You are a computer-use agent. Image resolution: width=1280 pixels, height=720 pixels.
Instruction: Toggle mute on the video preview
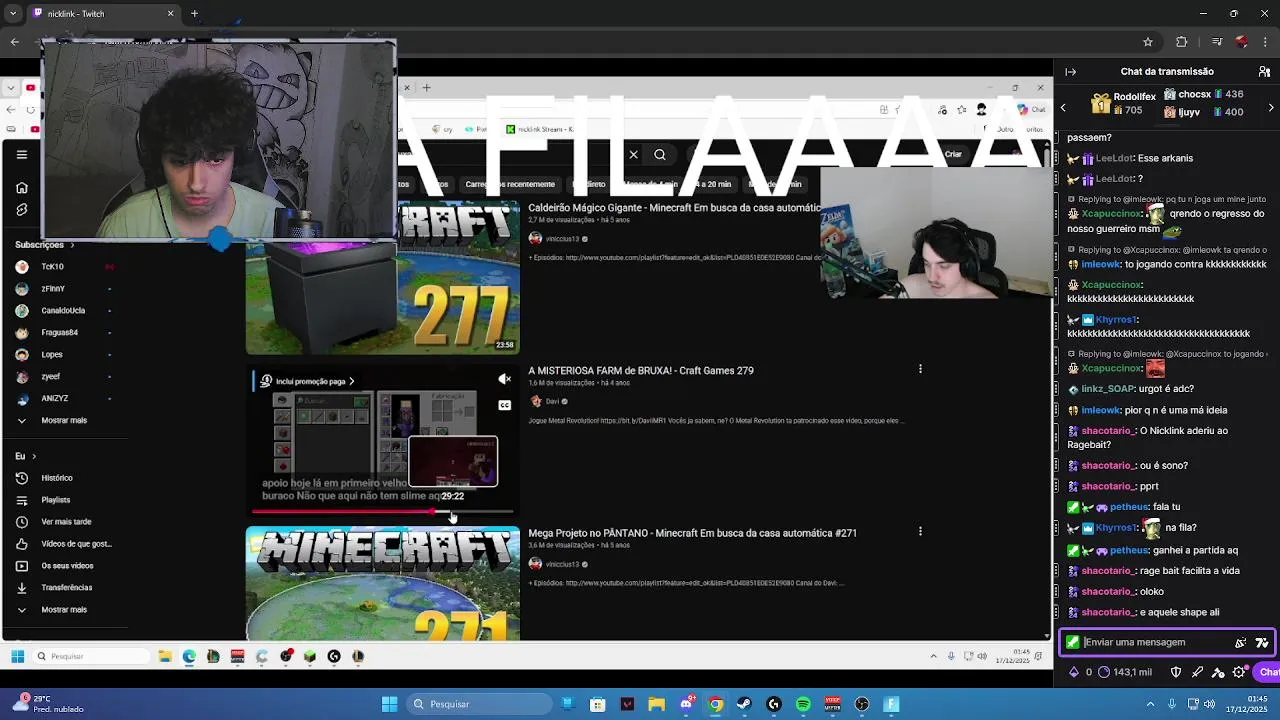coord(505,379)
